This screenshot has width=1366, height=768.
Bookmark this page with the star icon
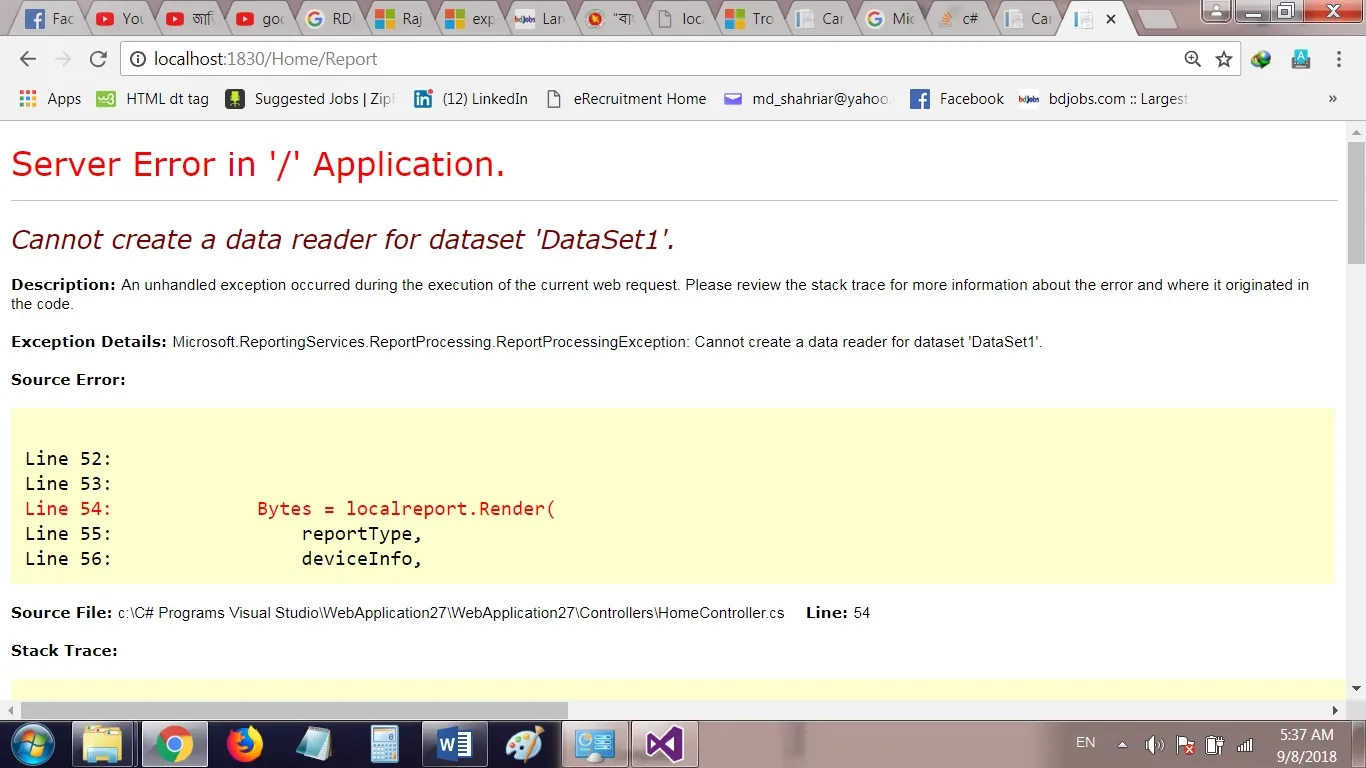1223,59
